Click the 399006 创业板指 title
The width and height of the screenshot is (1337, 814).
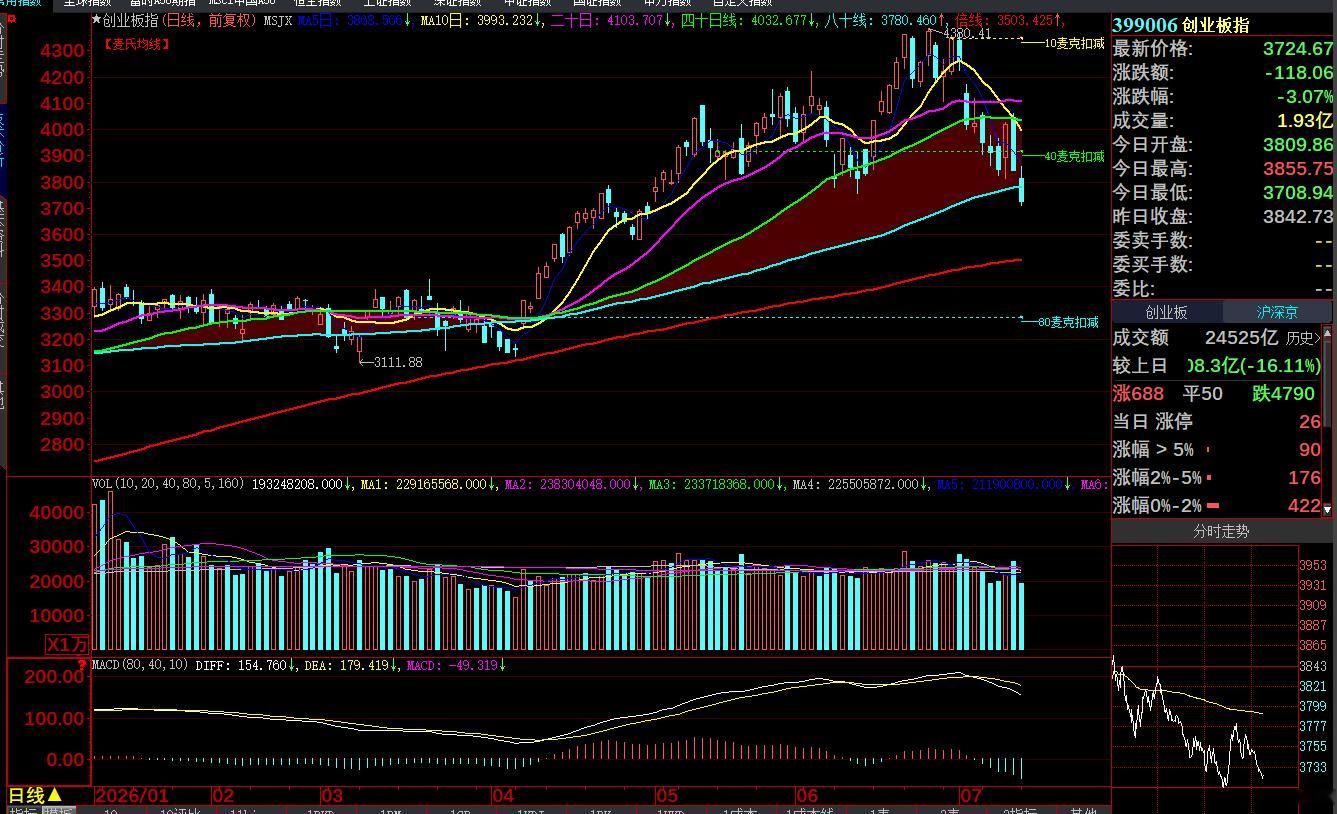(x=1180, y=25)
